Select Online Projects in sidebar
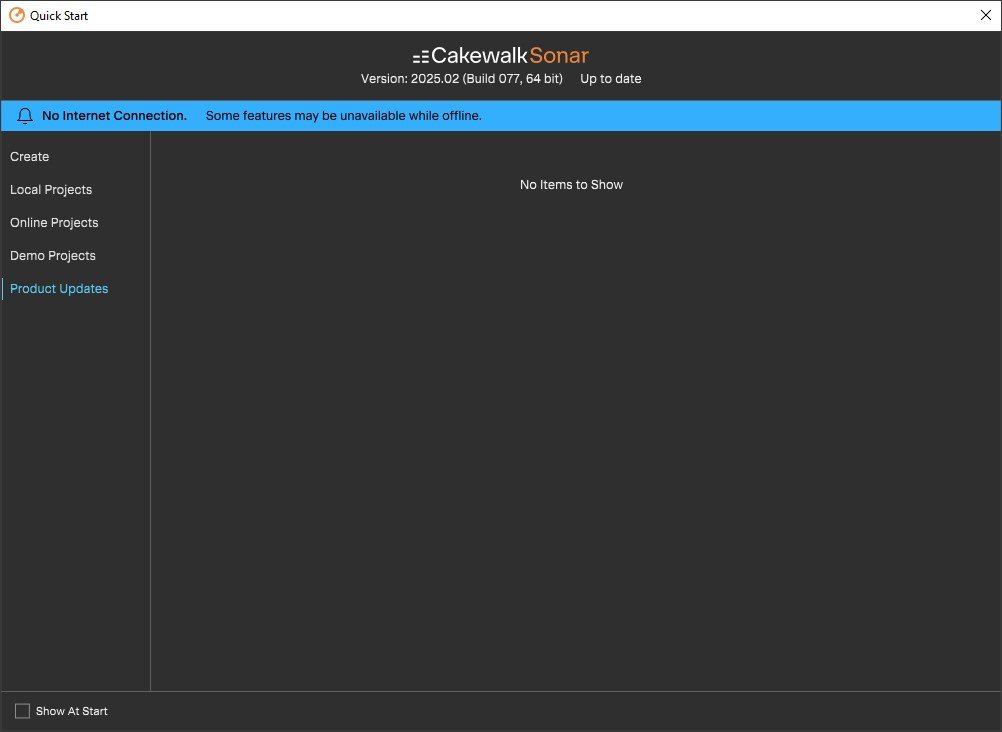 pyautogui.click(x=54, y=222)
